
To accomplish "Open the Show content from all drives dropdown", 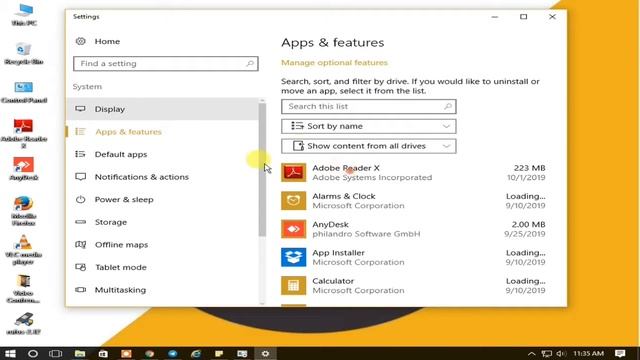I will [x=369, y=146].
